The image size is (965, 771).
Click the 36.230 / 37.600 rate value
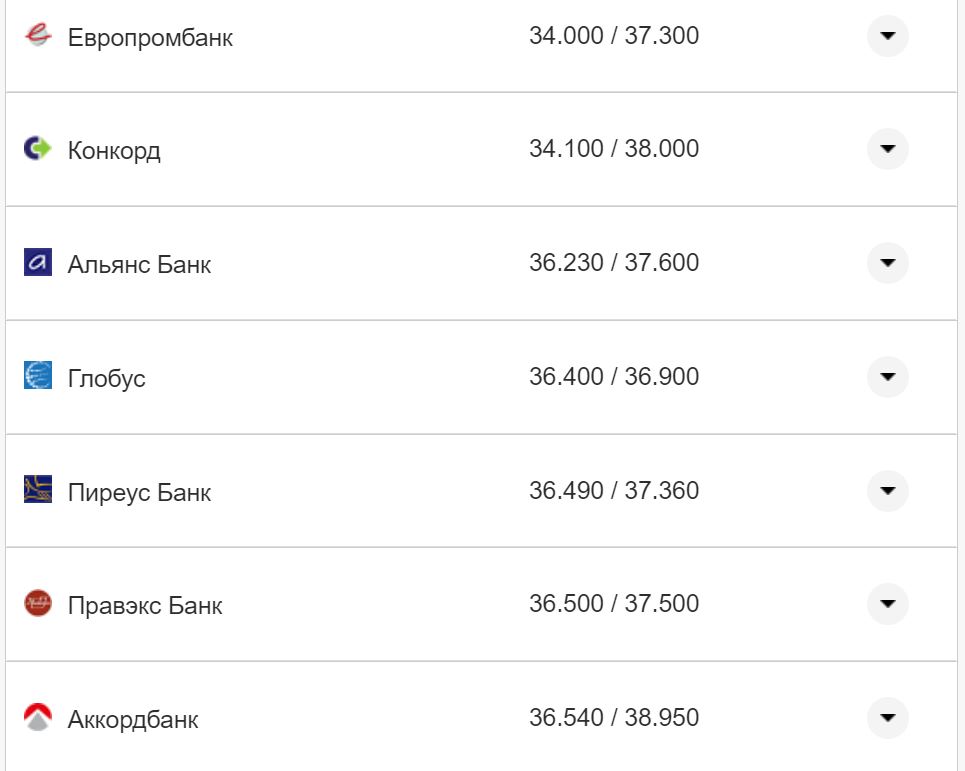tap(613, 263)
